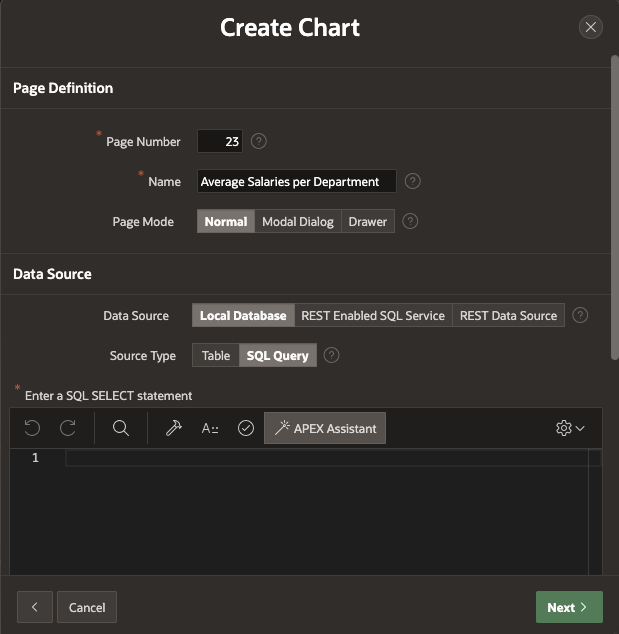This screenshot has height=634, width=619.
Task: Click the autocomplete A icon
Action: pyautogui.click(x=210, y=428)
